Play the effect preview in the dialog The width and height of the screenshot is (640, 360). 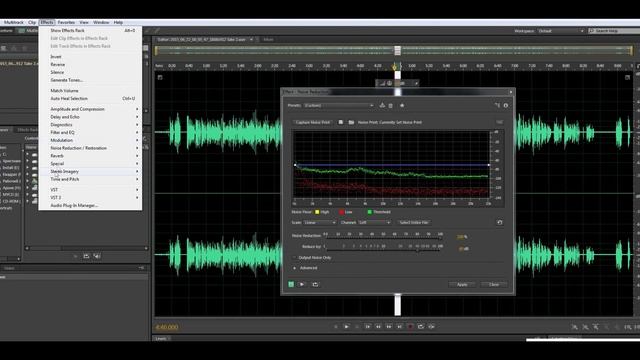pyautogui.click(x=302, y=284)
